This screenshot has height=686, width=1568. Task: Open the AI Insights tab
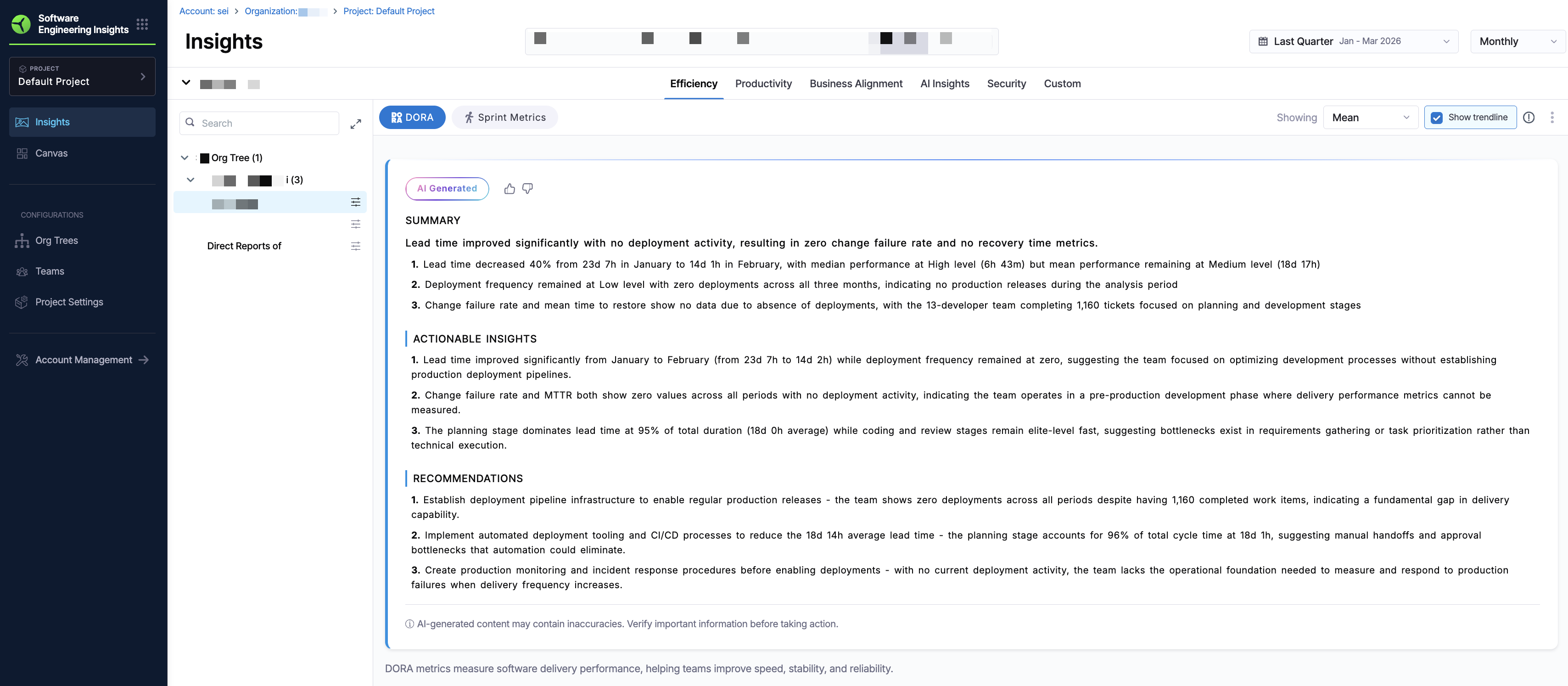945,84
